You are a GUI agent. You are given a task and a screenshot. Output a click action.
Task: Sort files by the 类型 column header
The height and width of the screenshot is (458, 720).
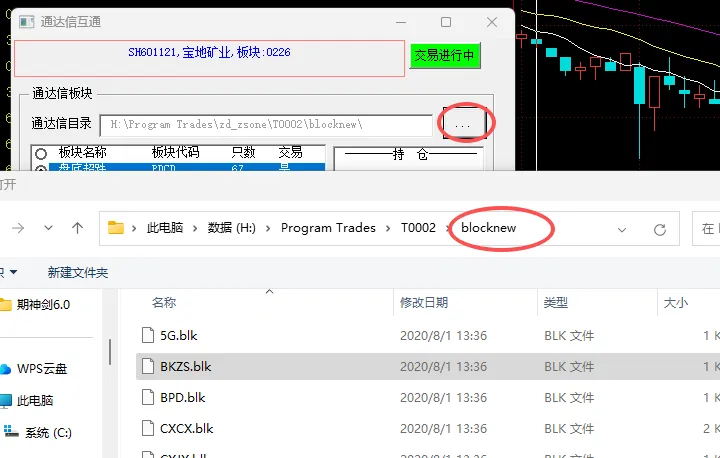coord(556,303)
